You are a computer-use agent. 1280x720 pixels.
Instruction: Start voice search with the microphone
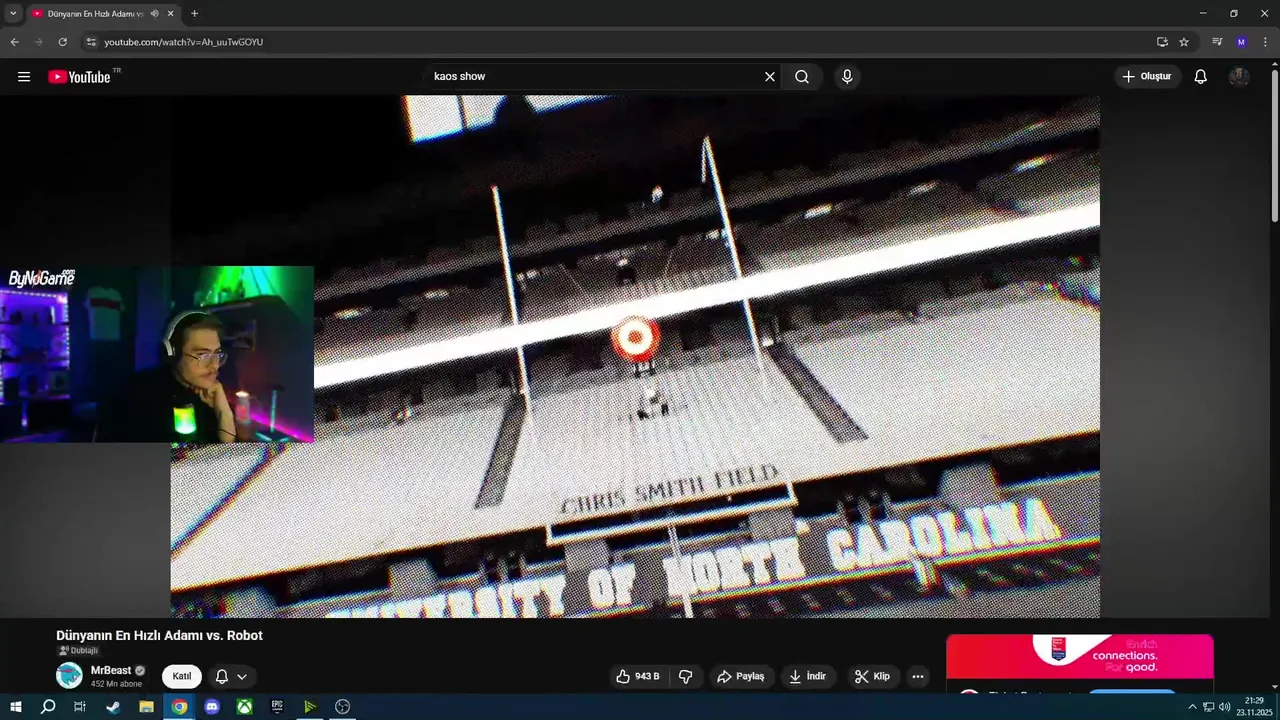pos(847,77)
